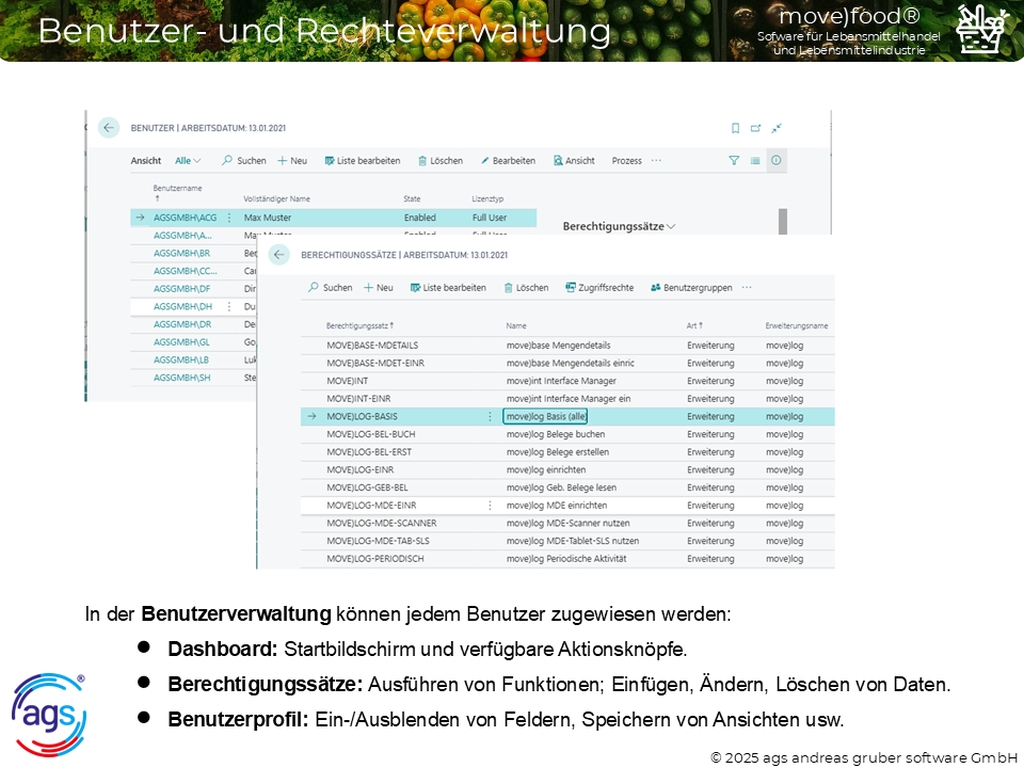
Task: Click Suchen in Berechtigungssätze toolbar
Action: coord(330,287)
